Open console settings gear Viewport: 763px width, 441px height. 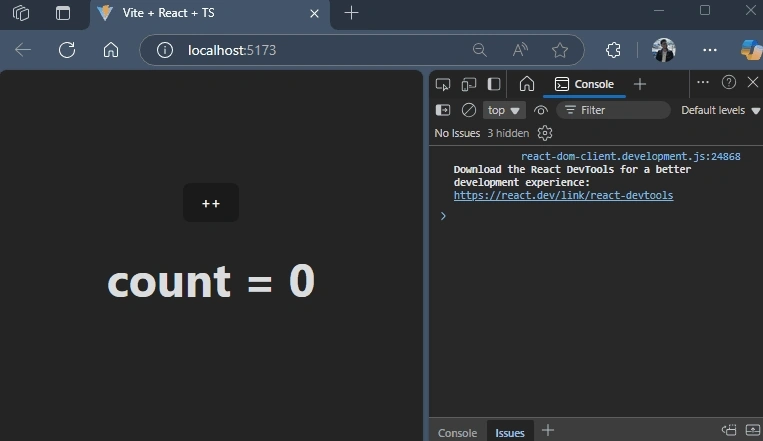click(x=545, y=133)
